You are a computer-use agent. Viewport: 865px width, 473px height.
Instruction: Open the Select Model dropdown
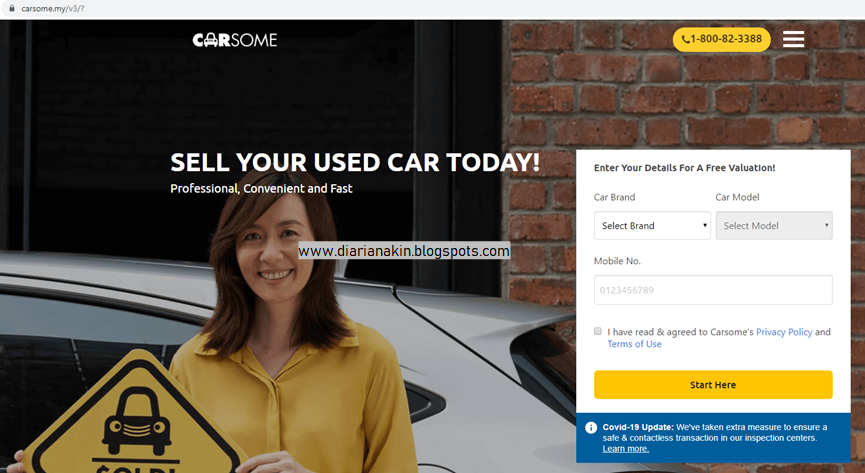pos(774,226)
